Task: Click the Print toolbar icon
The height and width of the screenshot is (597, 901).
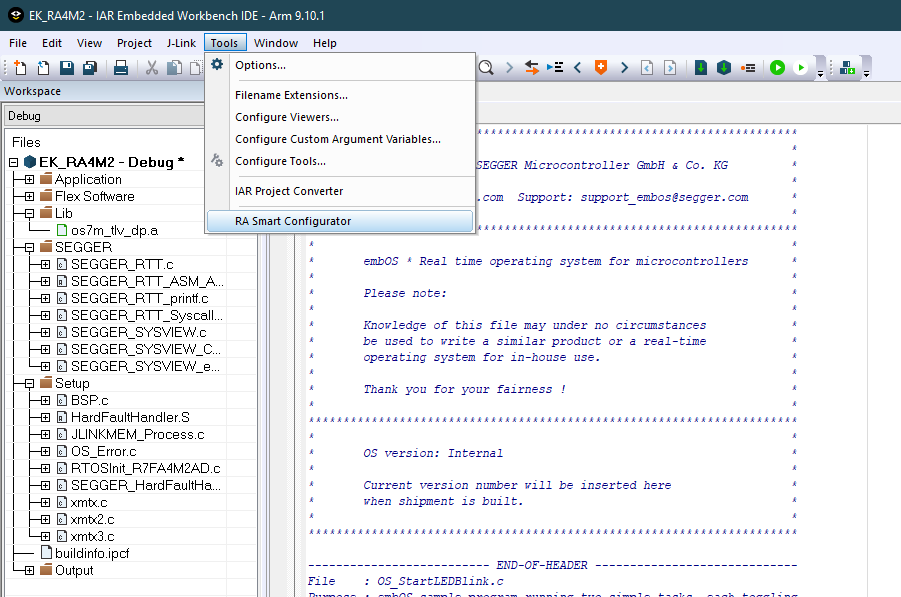Action: tap(120, 67)
